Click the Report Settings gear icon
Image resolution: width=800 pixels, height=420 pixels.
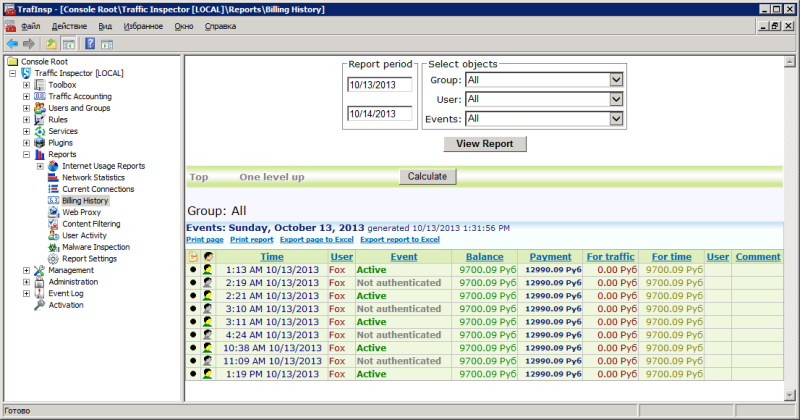click(x=53, y=259)
